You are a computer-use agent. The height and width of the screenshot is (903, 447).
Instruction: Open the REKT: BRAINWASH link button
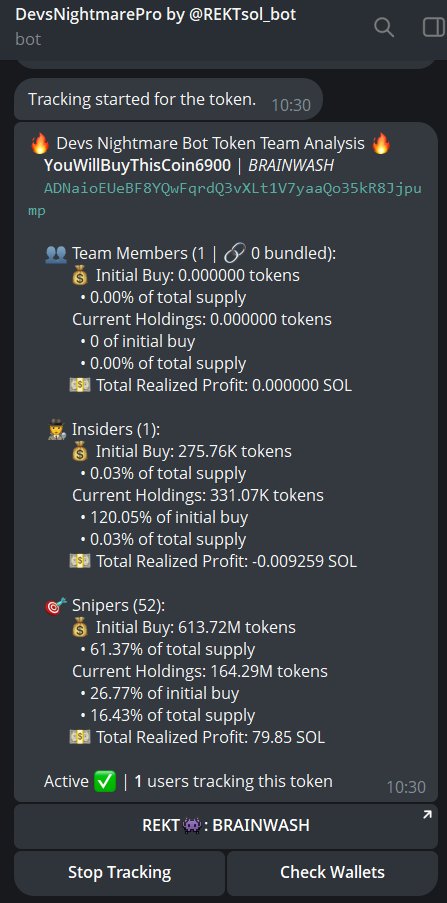click(226, 826)
